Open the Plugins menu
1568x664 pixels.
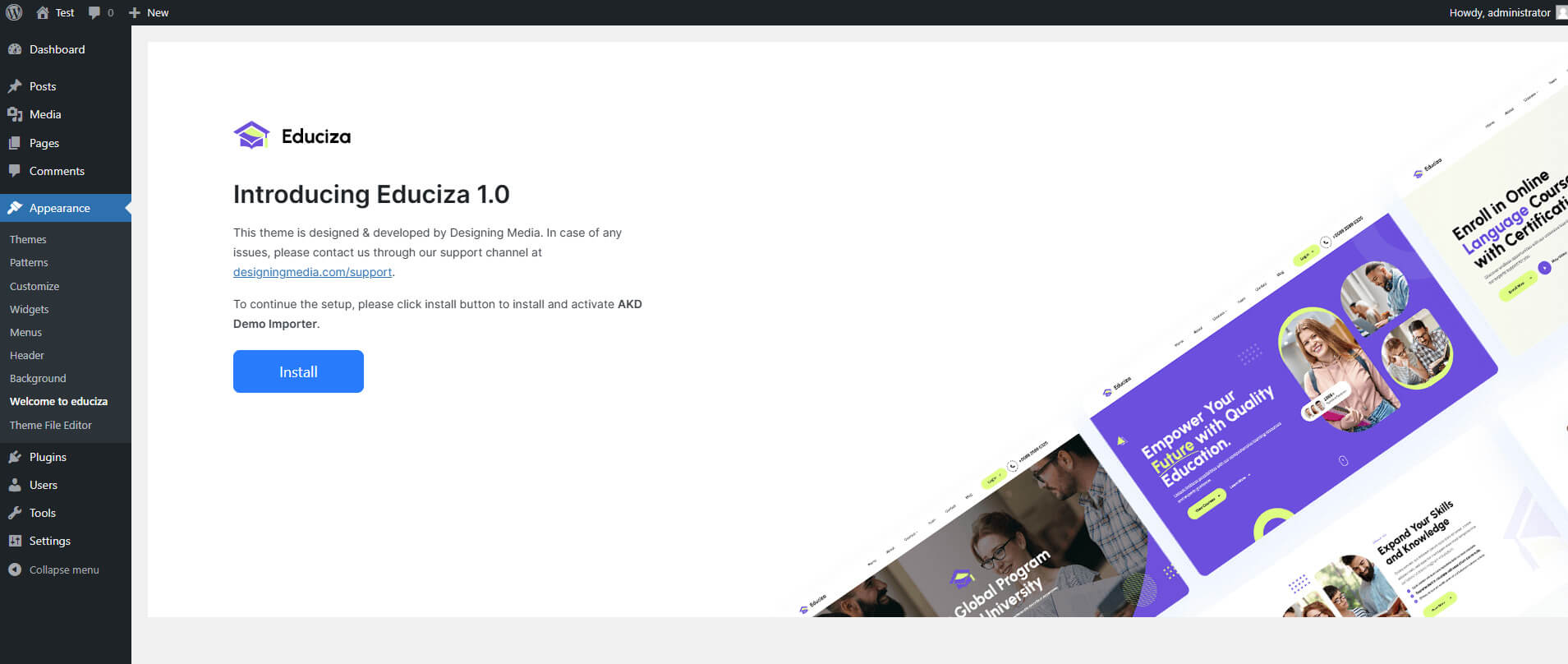tap(66, 457)
